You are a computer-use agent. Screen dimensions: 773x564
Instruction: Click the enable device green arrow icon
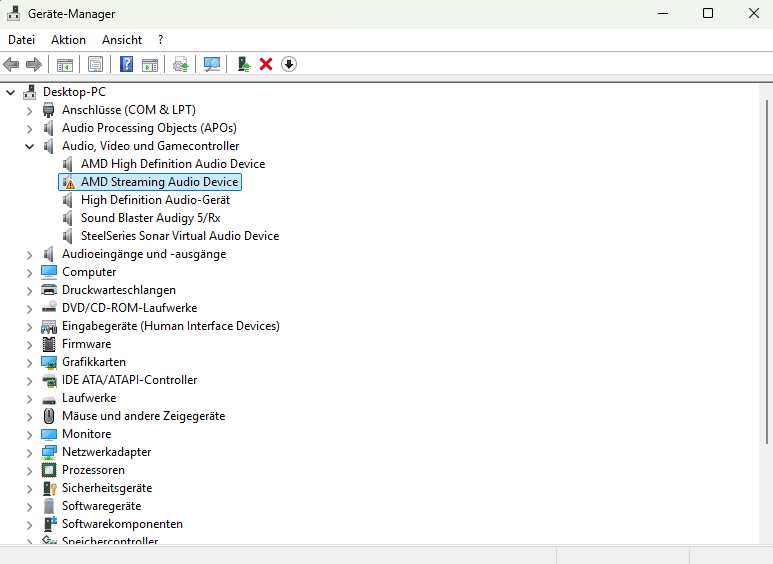(x=244, y=64)
